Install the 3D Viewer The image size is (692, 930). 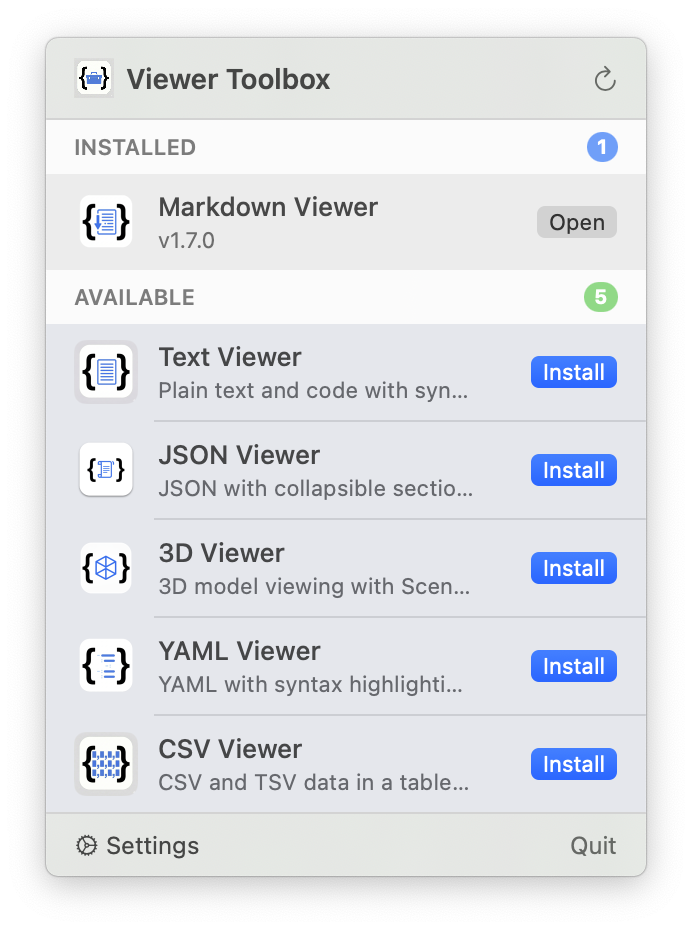pos(573,568)
